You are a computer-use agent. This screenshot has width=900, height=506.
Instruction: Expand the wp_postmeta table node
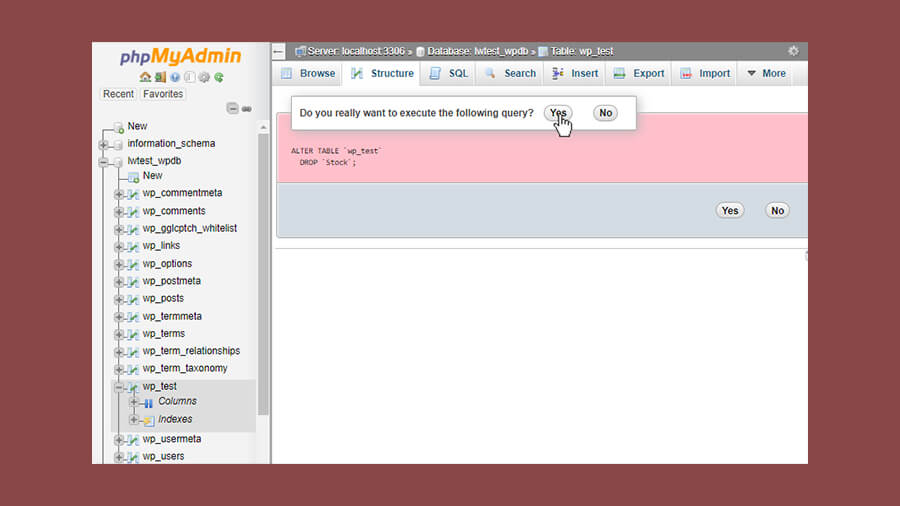119,282
